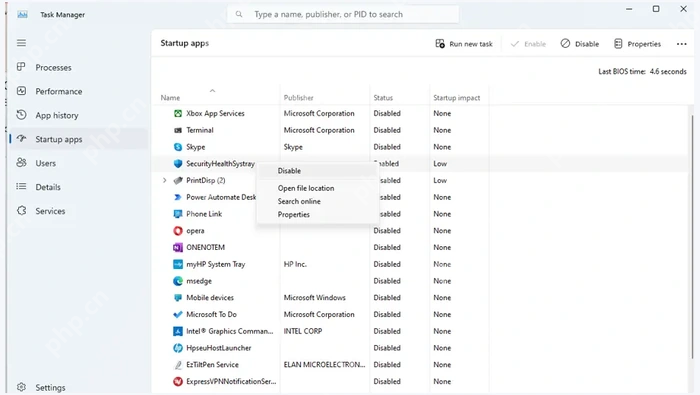This screenshot has height=395, width=700.
Task: Click the vertical scrollbar of the list
Action: 692,237
